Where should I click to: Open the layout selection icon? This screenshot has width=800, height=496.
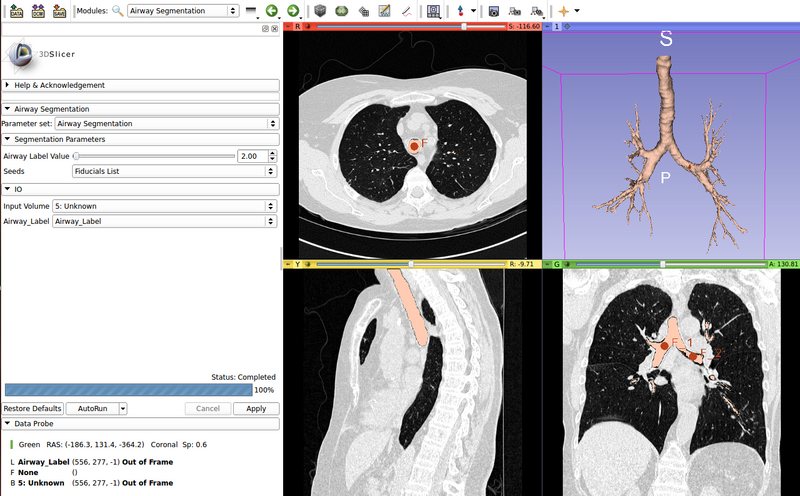[434, 11]
